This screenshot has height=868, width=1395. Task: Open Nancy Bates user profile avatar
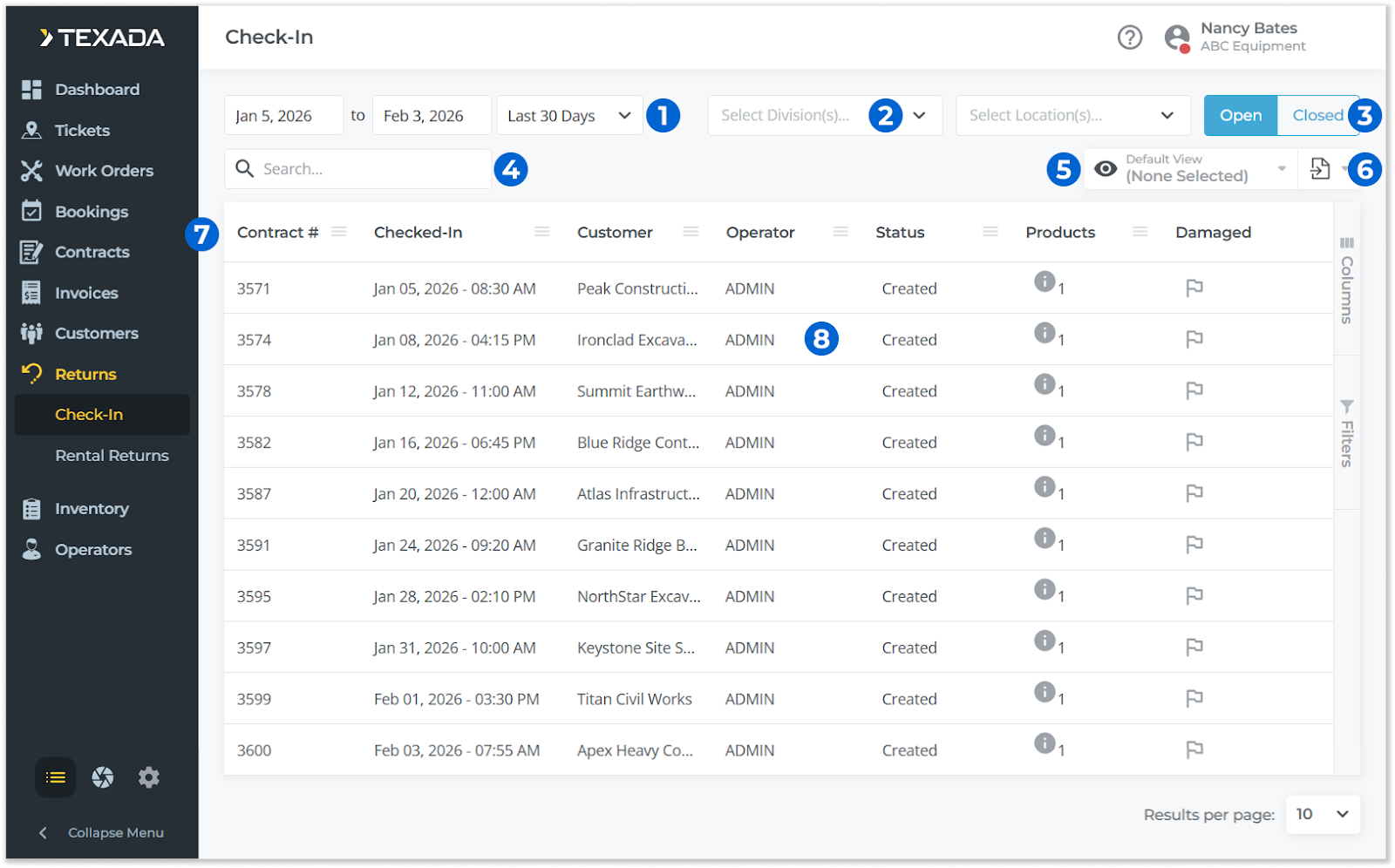click(1177, 38)
